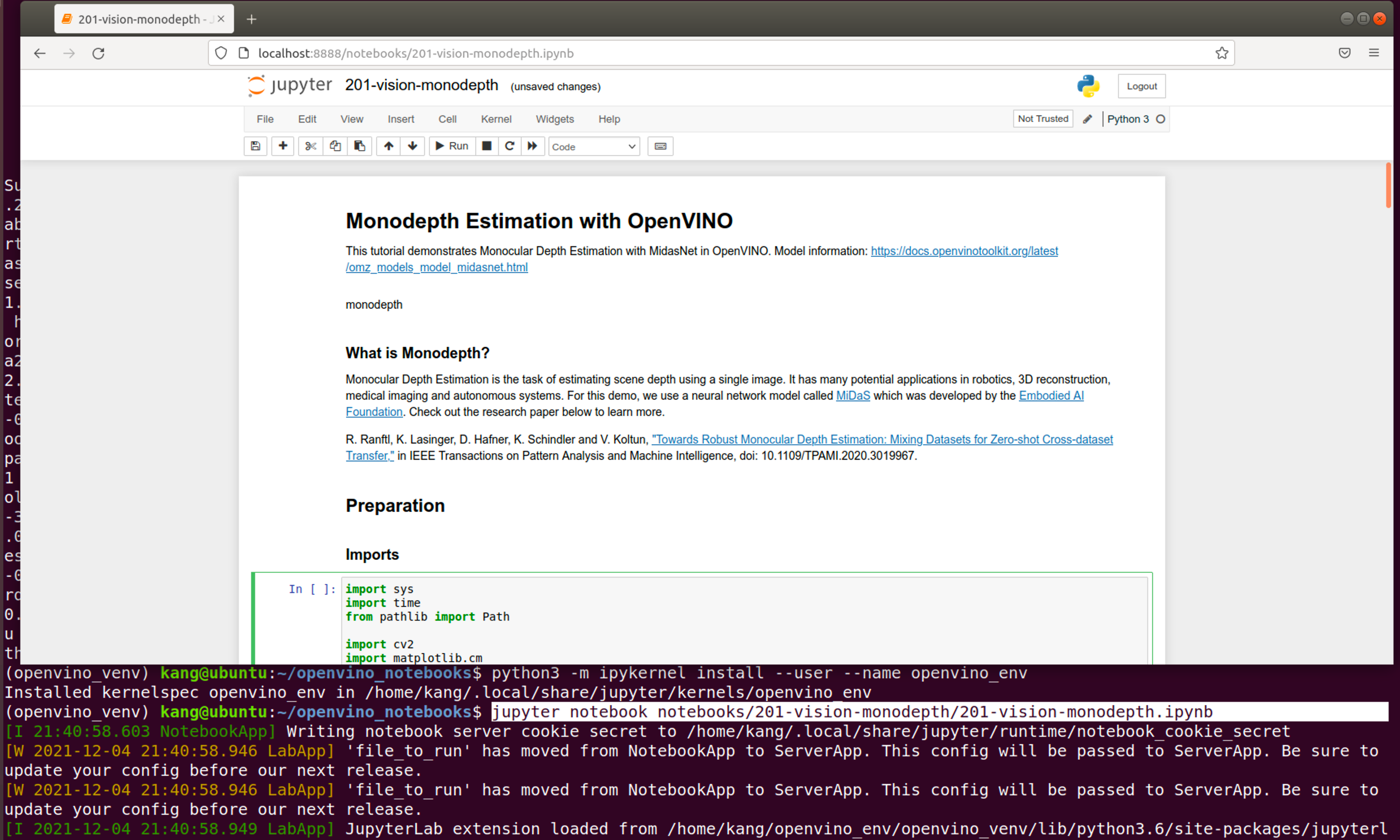Open the Help menu
1400x840 pixels.
609,119
